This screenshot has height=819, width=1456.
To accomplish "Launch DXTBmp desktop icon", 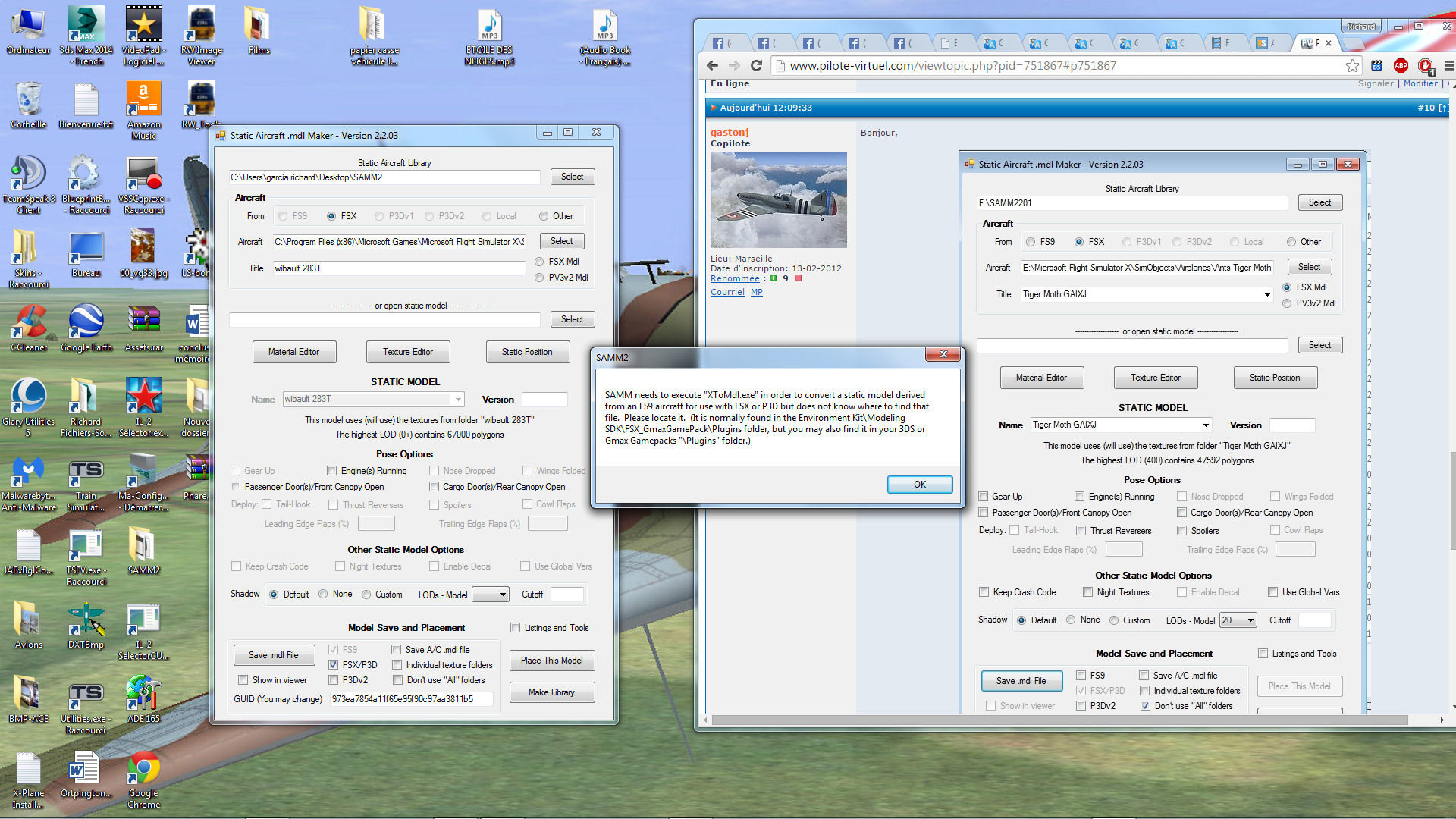I will pos(86,625).
